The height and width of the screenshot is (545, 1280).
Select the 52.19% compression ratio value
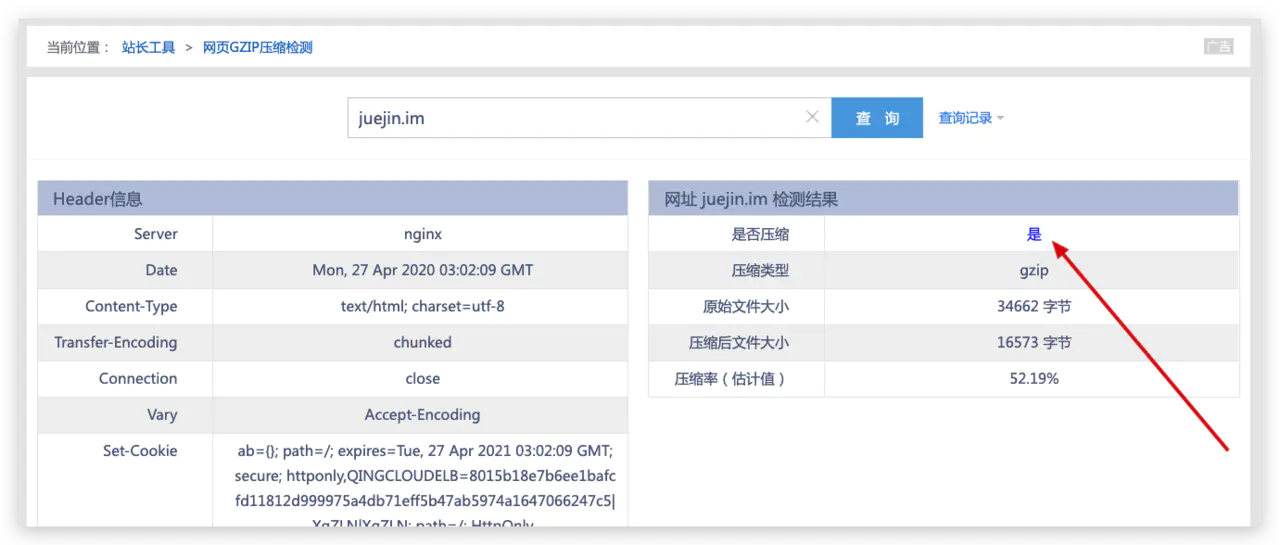coord(1034,378)
